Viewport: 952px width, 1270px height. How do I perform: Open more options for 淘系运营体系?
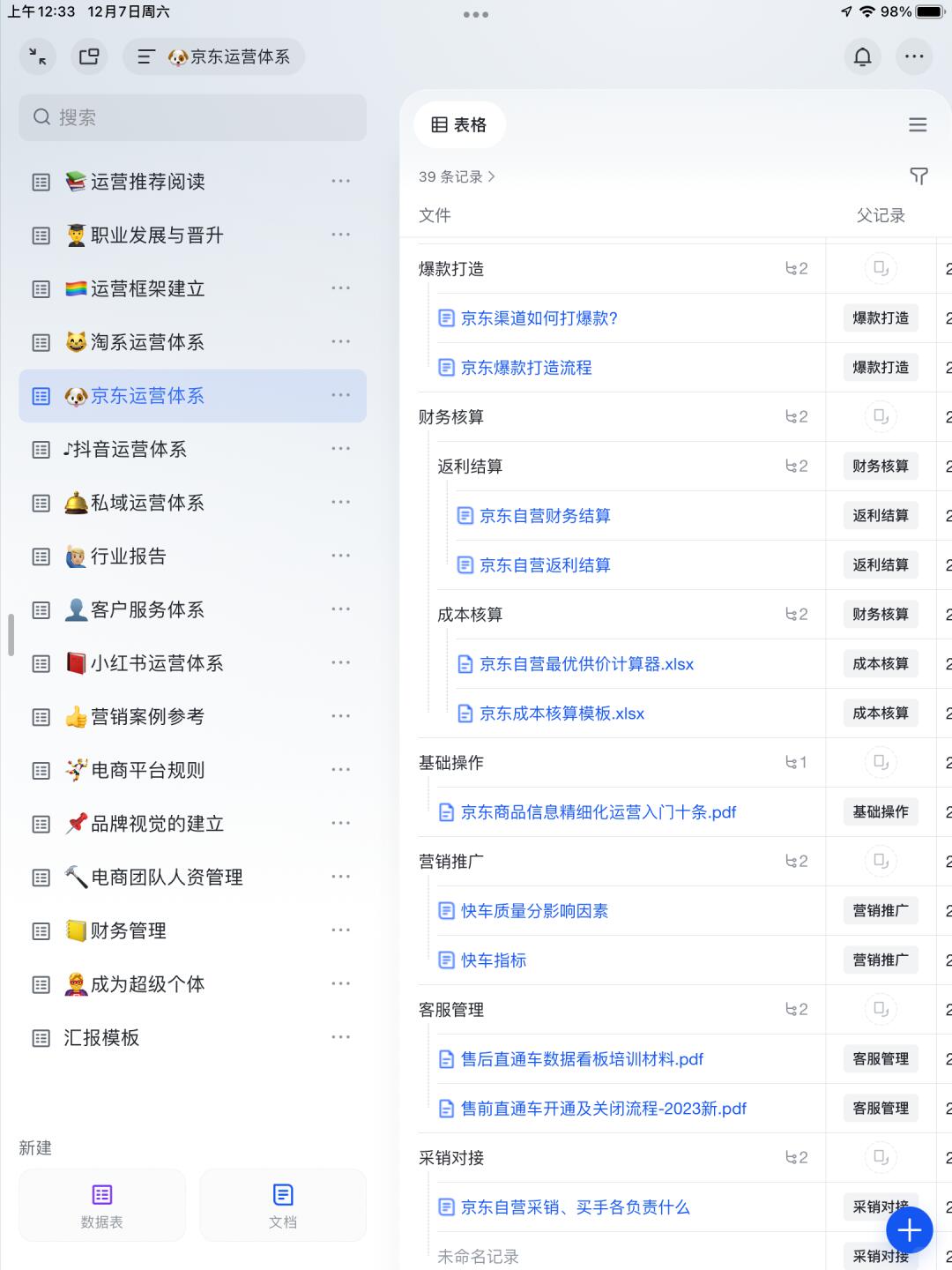pyautogui.click(x=341, y=341)
